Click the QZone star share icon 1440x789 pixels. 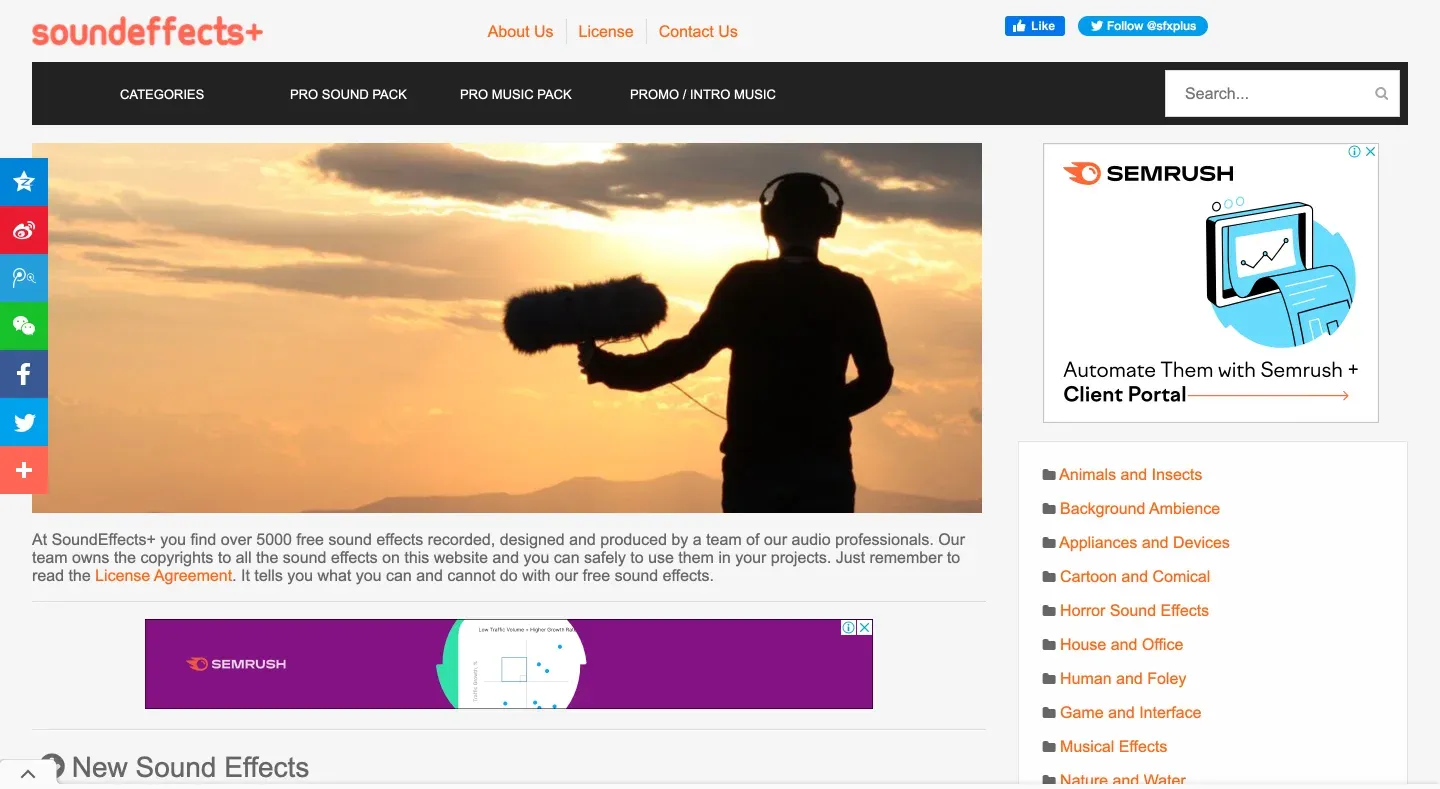click(24, 182)
